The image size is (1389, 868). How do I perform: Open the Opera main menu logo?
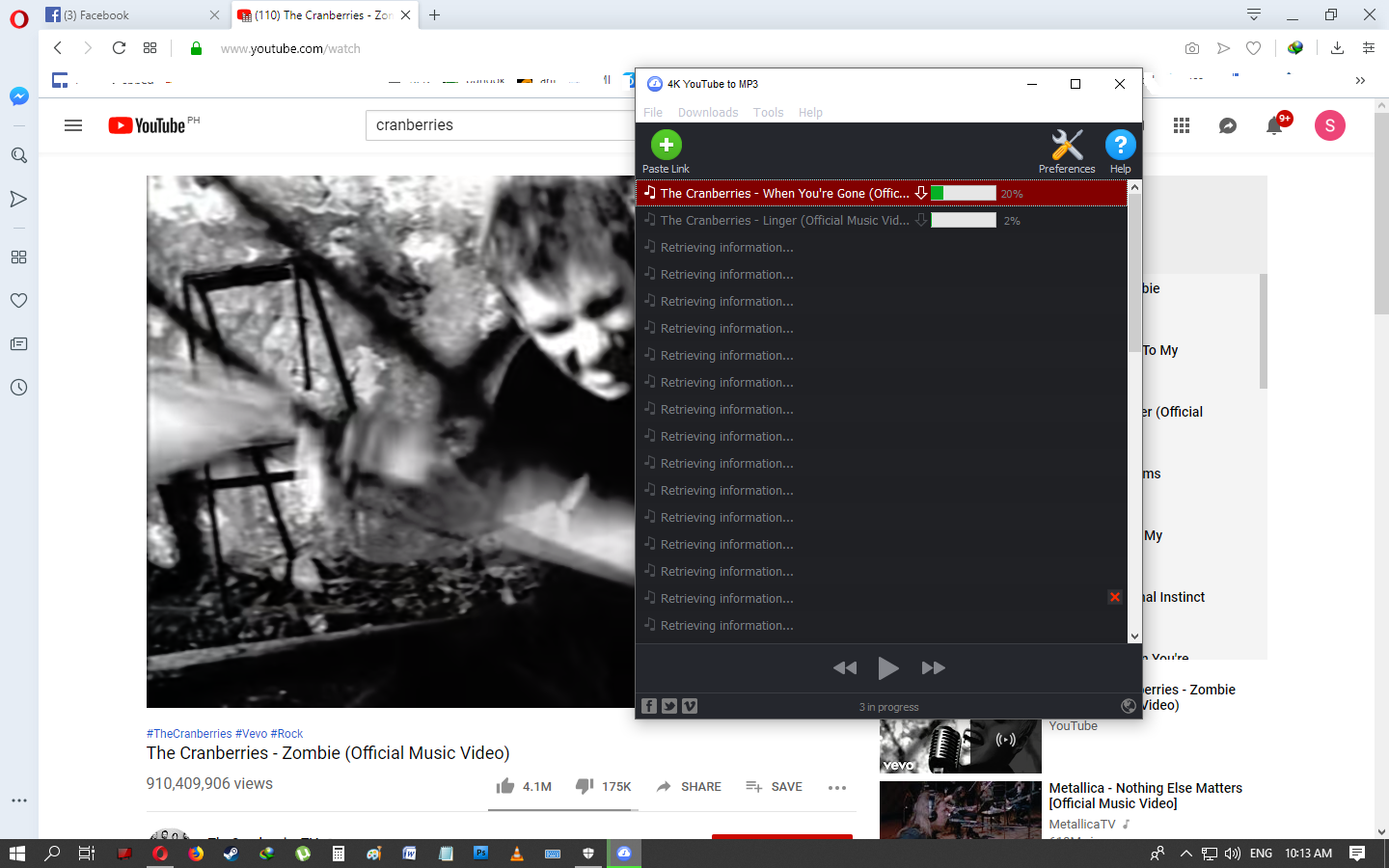(18, 18)
